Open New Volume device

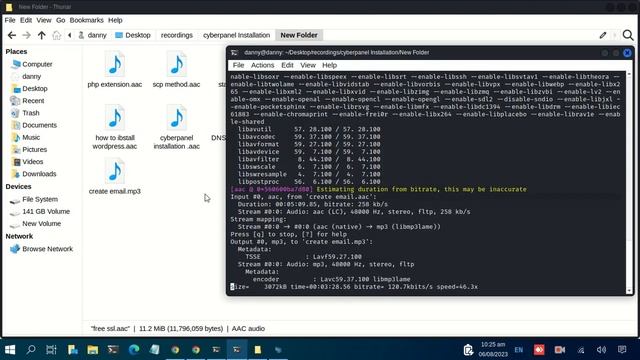click(x=41, y=224)
